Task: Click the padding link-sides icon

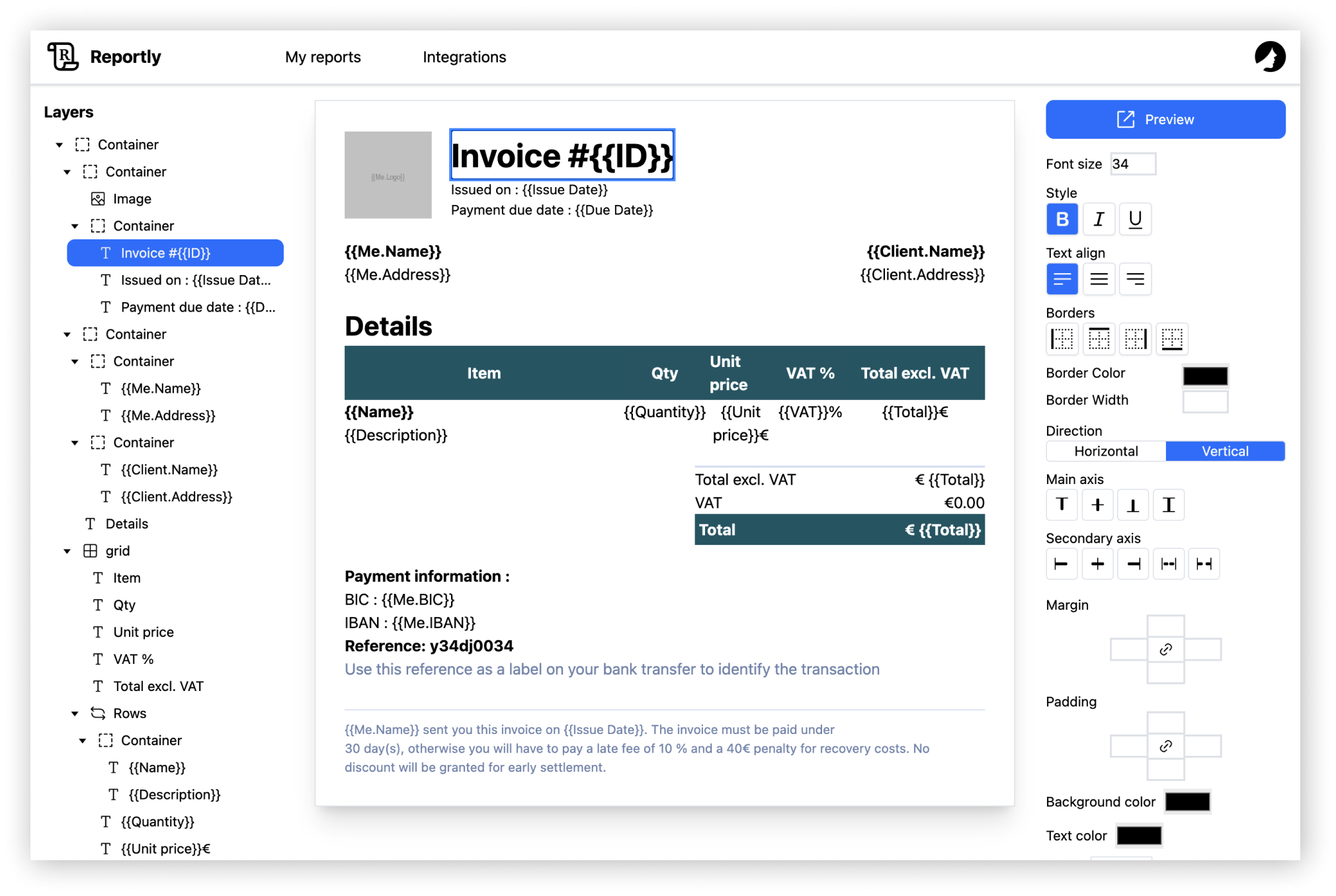Action: (x=1165, y=746)
